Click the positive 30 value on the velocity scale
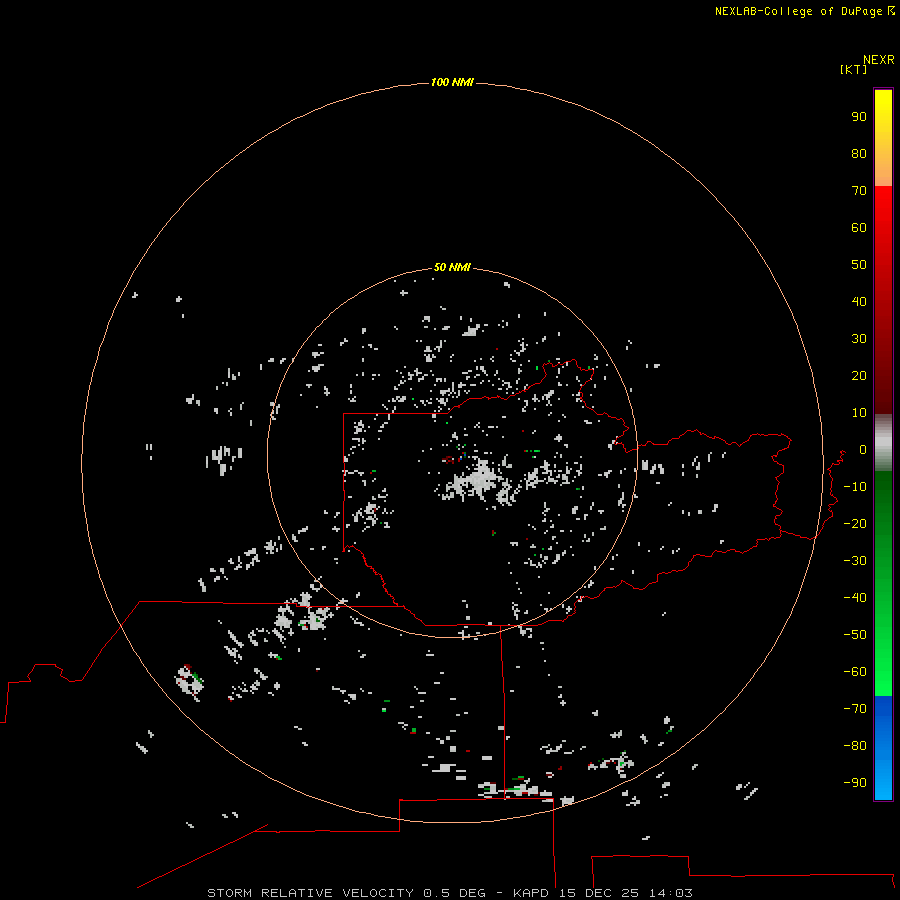This screenshot has height=900, width=900. coord(859,339)
